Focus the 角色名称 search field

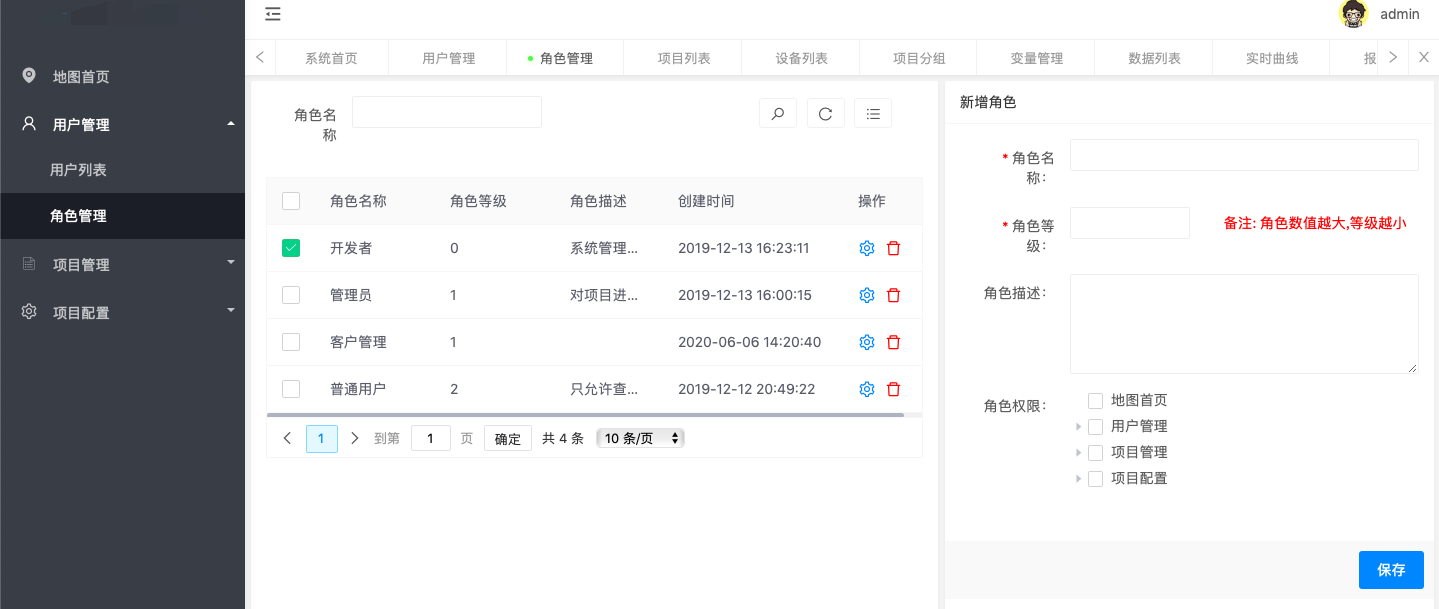(447, 112)
